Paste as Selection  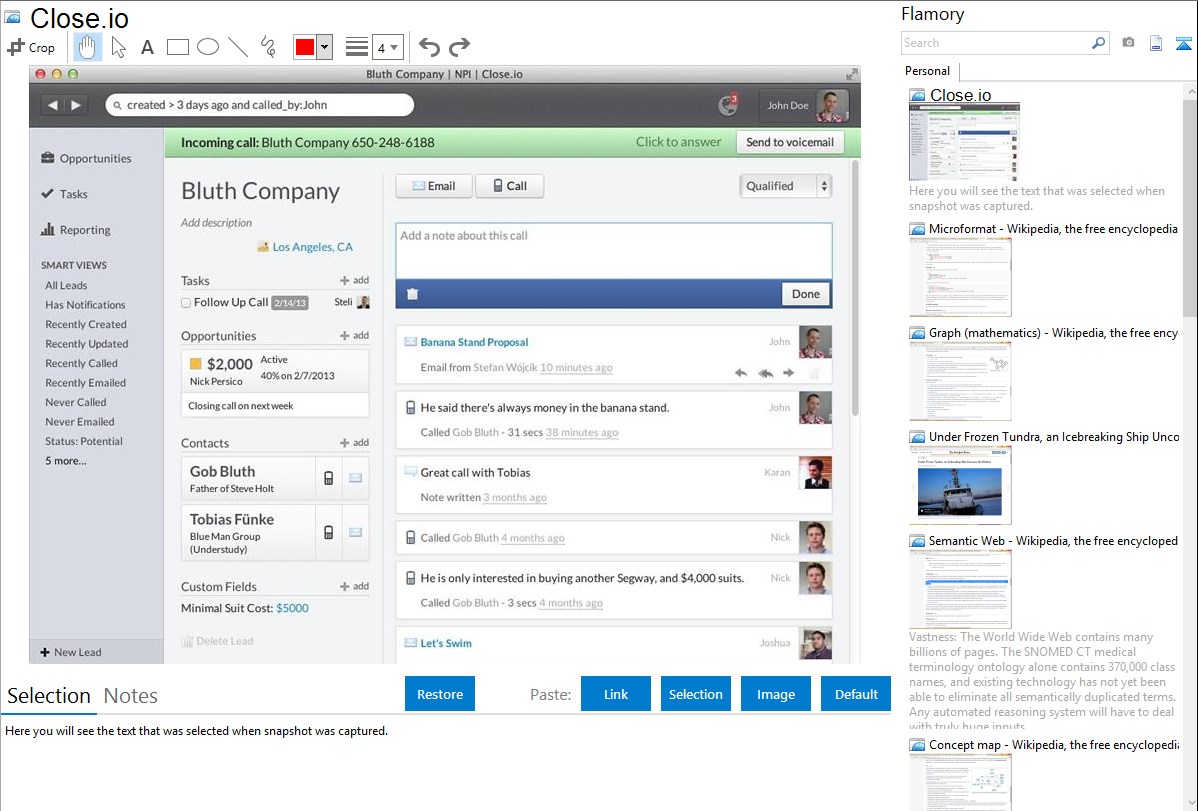[x=695, y=694]
